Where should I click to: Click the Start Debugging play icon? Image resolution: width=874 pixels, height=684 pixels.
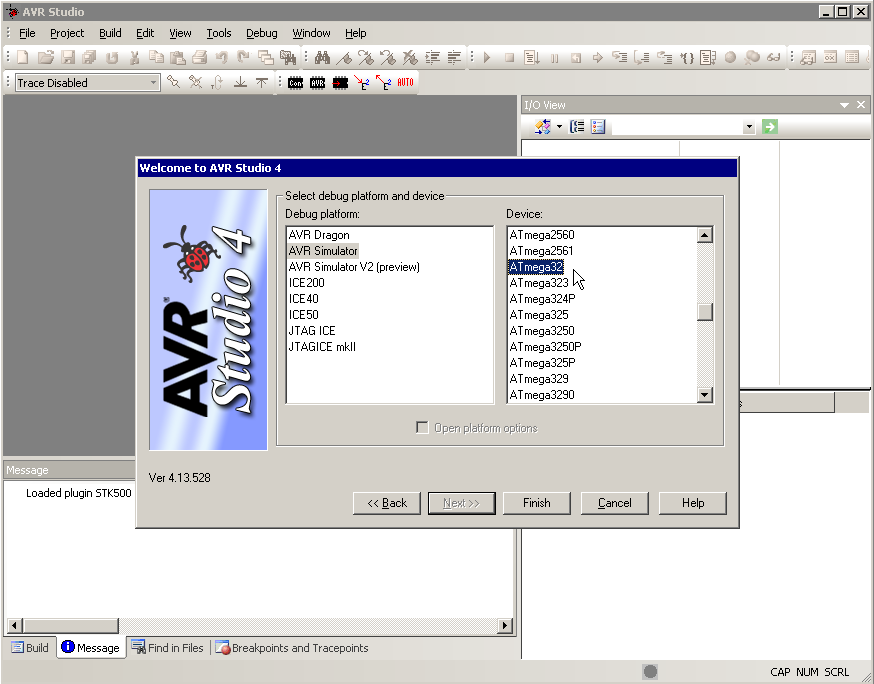point(487,57)
